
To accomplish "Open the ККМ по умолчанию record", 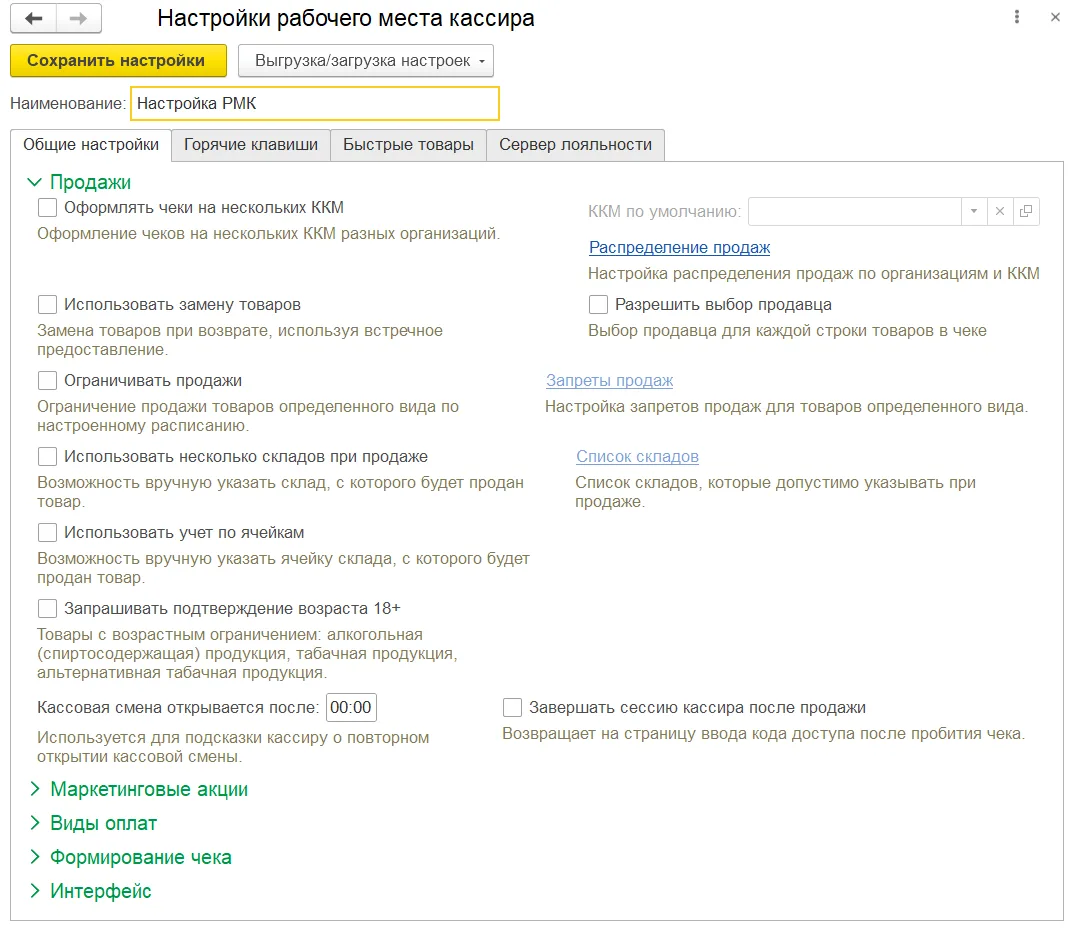I will [x=1026, y=211].
